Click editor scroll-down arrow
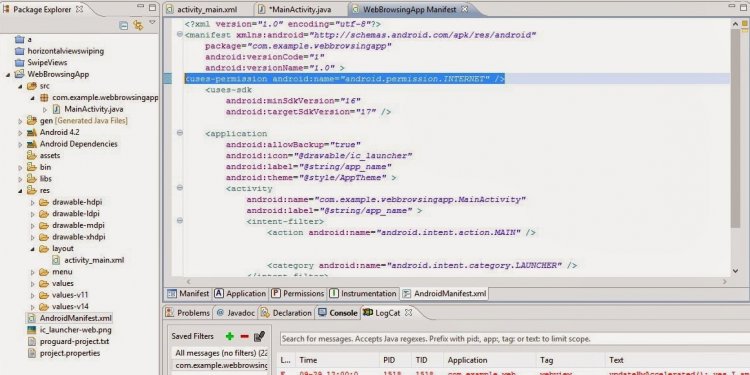This screenshot has height=375, width=750. pyautogui.click(x=736, y=271)
